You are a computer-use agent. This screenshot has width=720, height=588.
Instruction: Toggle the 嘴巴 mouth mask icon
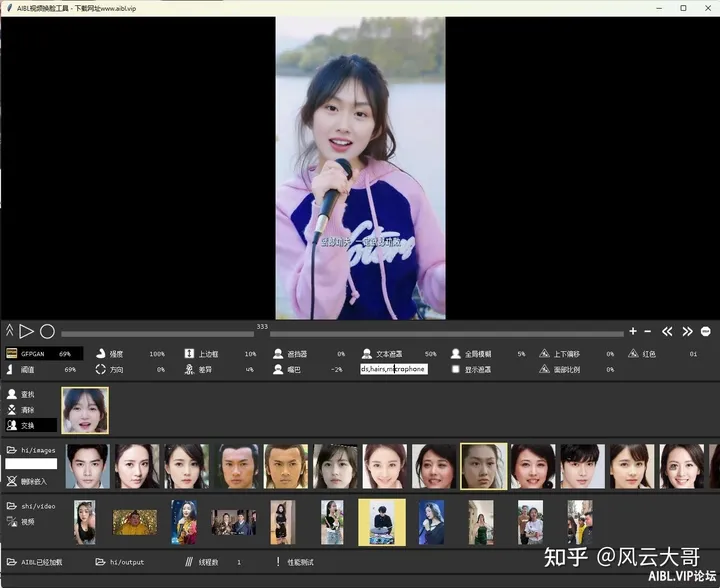(x=278, y=369)
